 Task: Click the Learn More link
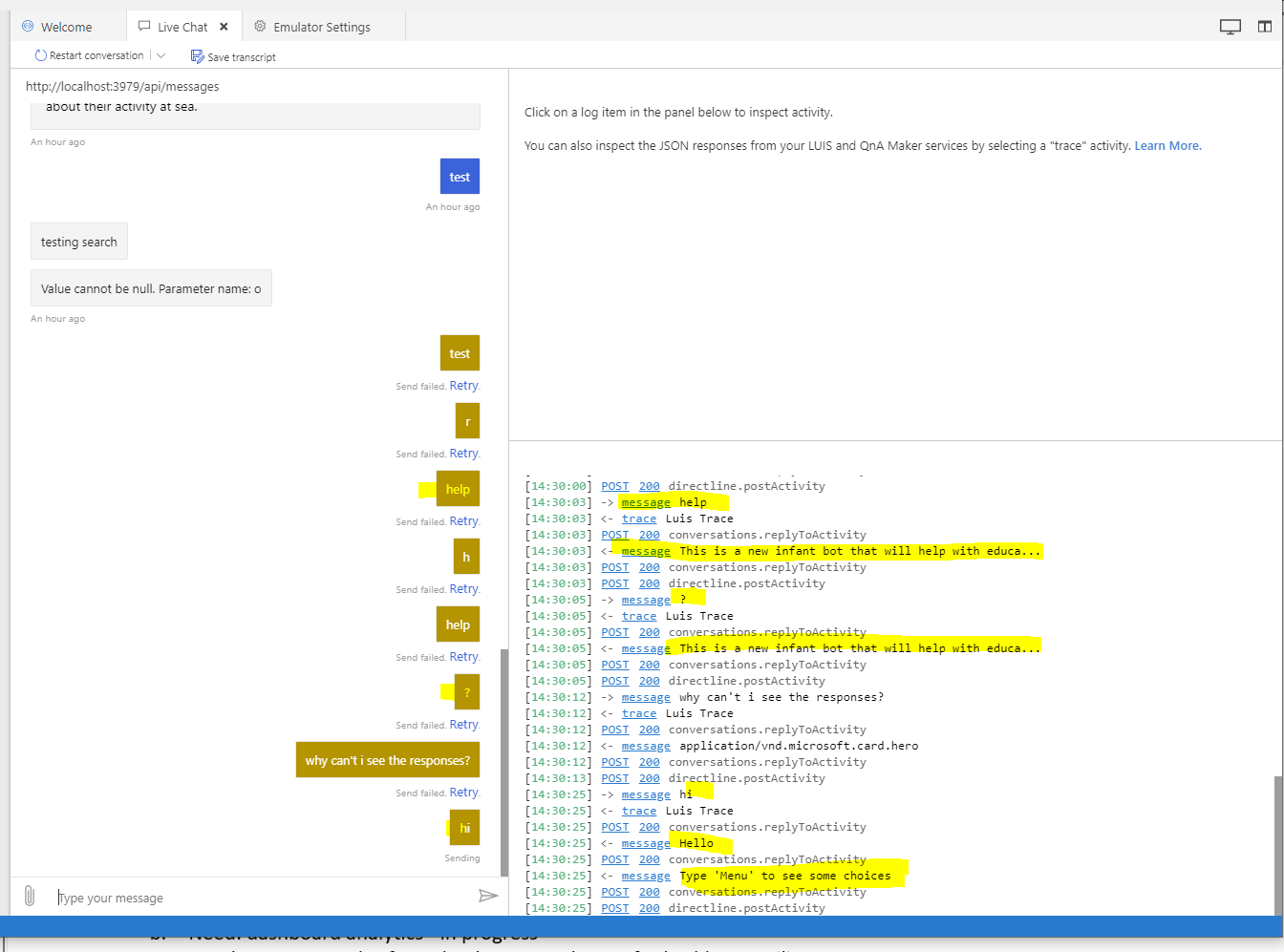tap(1167, 145)
